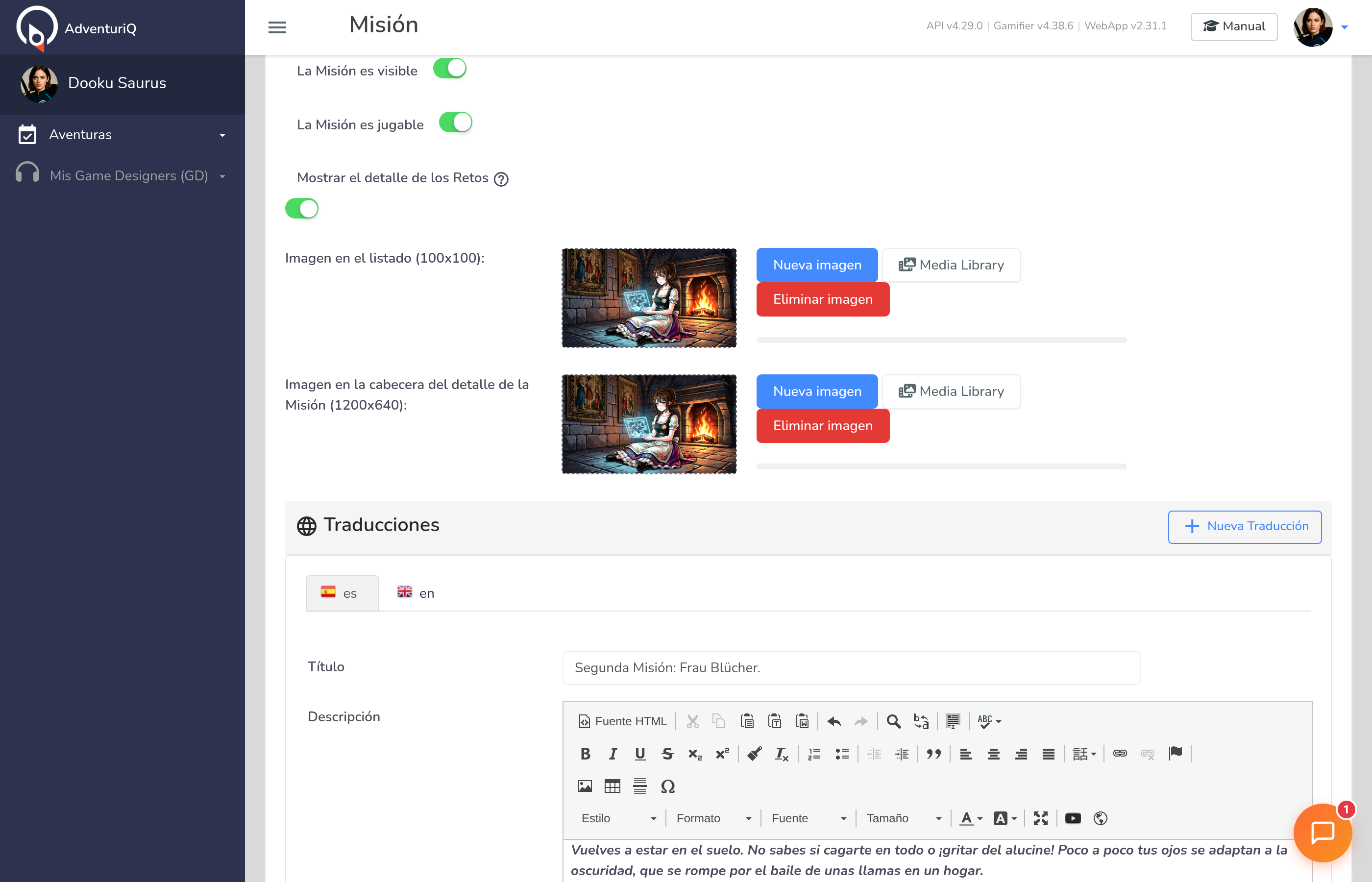
Task: Undo the last edit
Action: [x=834, y=721]
